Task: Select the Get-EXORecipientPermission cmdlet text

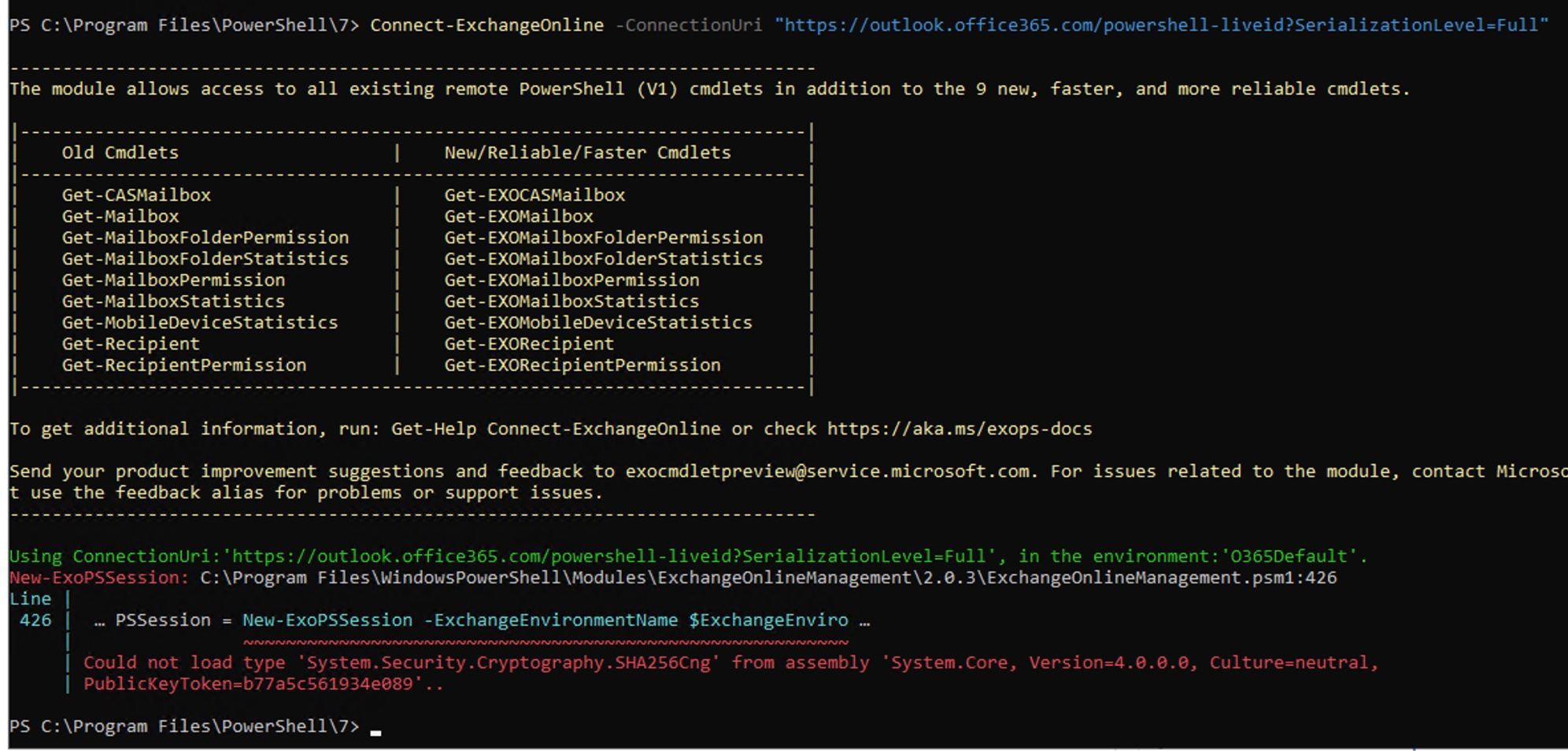Action: (x=582, y=364)
